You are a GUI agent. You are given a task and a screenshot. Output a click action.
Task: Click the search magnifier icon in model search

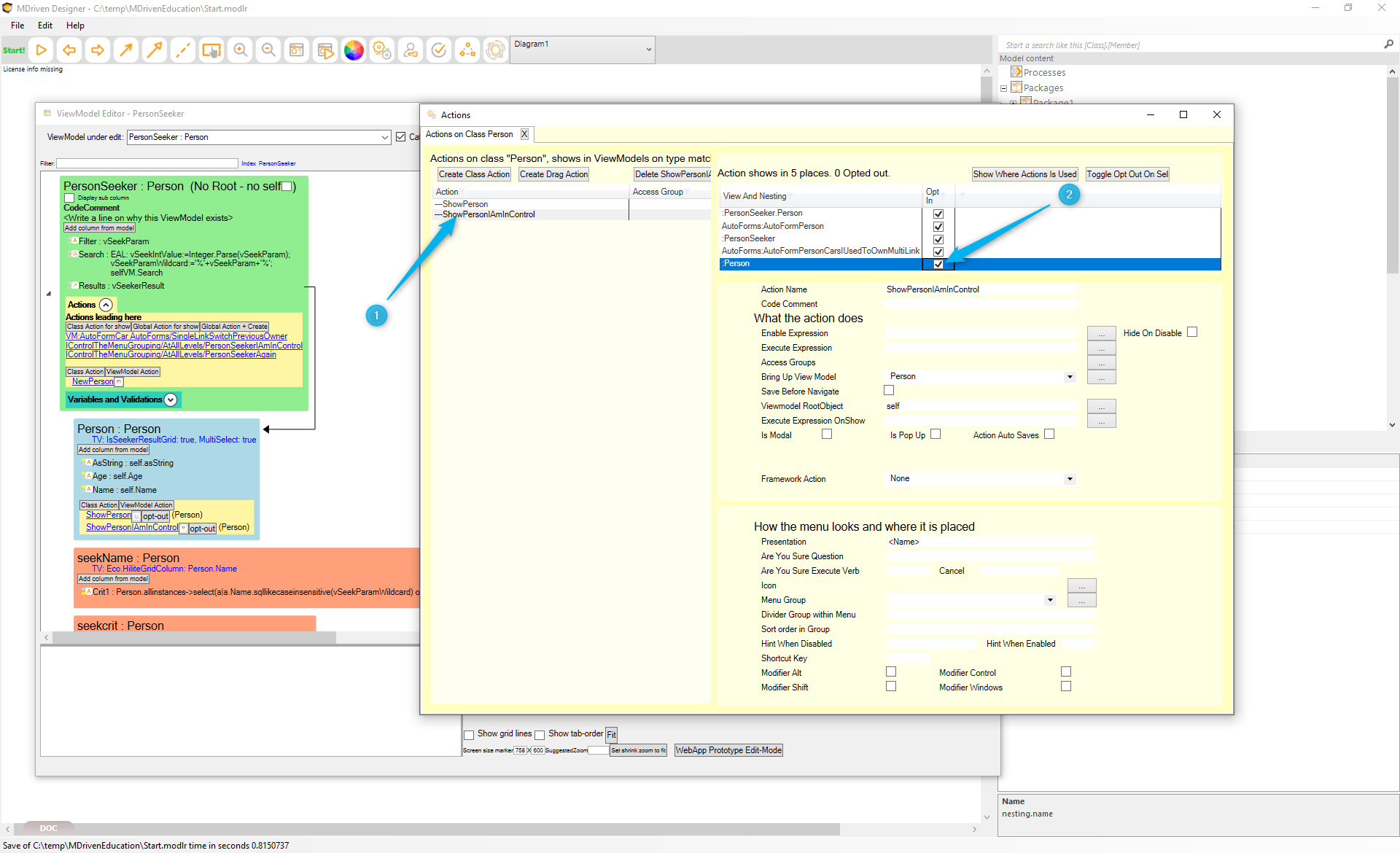(1388, 44)
